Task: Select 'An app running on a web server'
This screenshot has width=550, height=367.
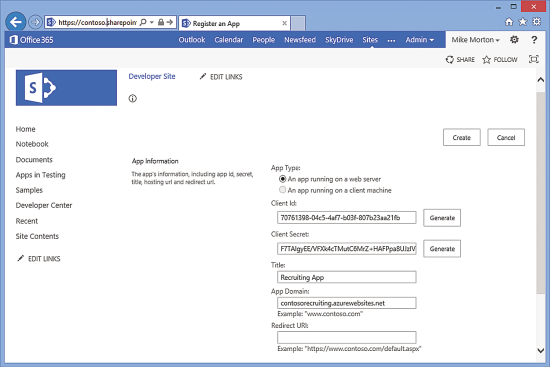Action: coord(282,179)
